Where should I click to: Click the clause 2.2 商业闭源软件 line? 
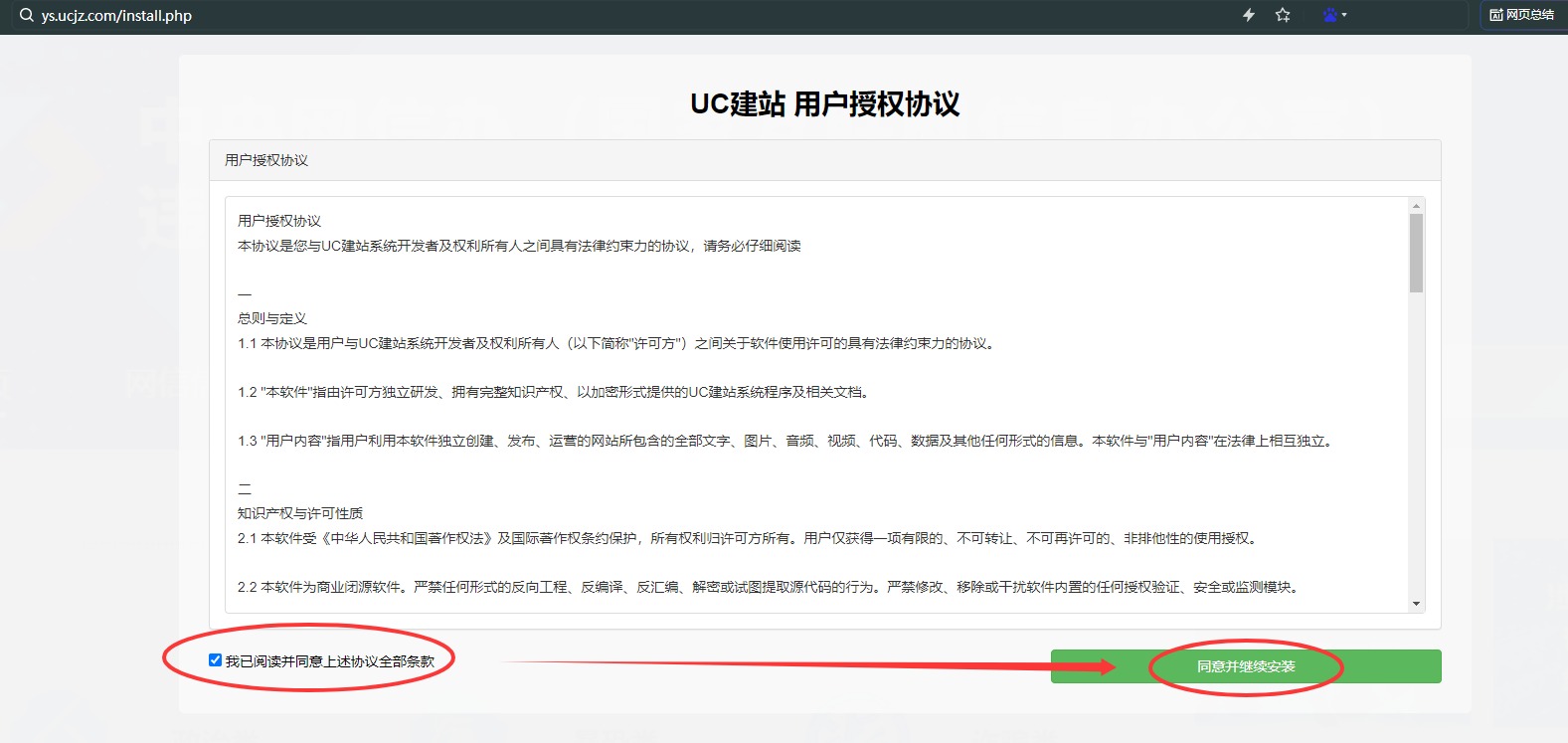pyautogui.click(x=770, y=587)
